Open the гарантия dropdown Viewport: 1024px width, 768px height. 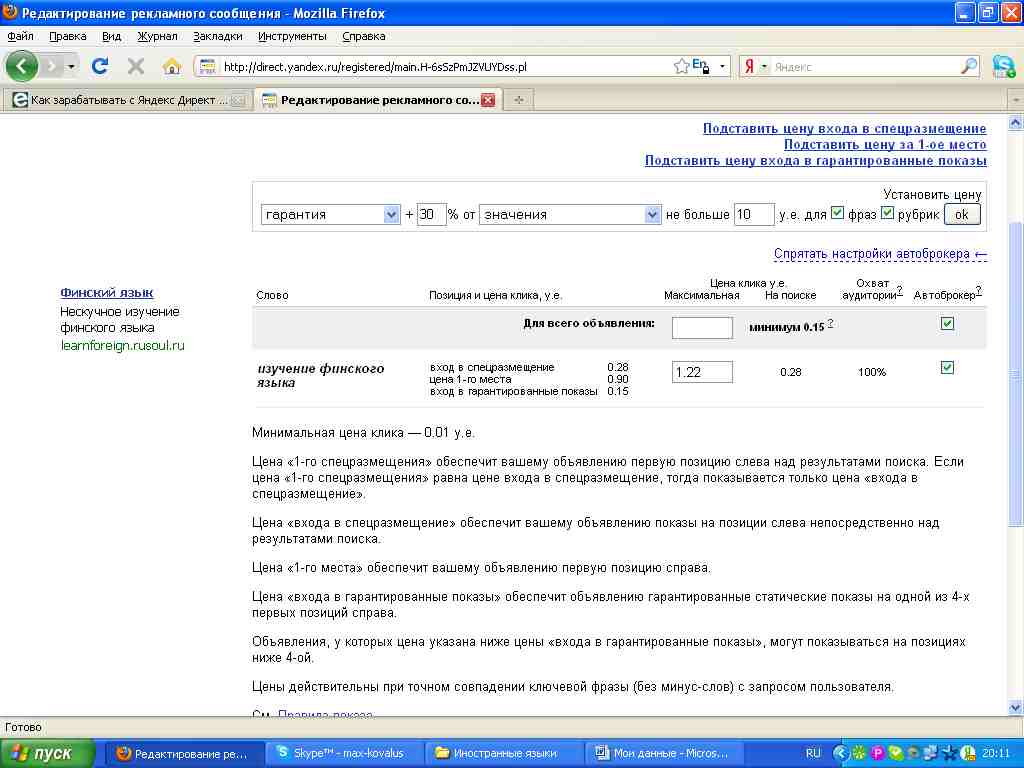tap(330, 214)
